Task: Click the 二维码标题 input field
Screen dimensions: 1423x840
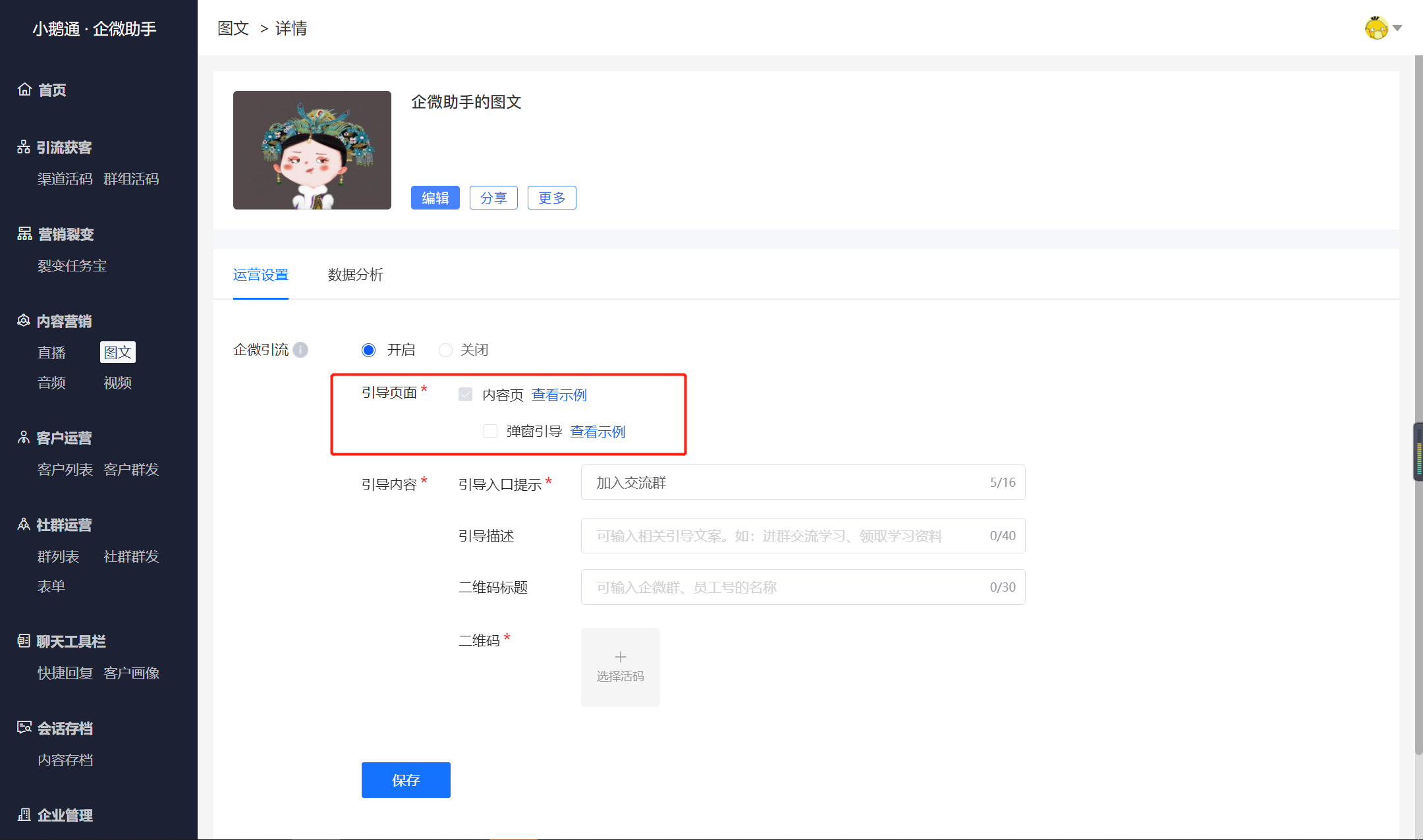Action: click(x=803, y=587)
